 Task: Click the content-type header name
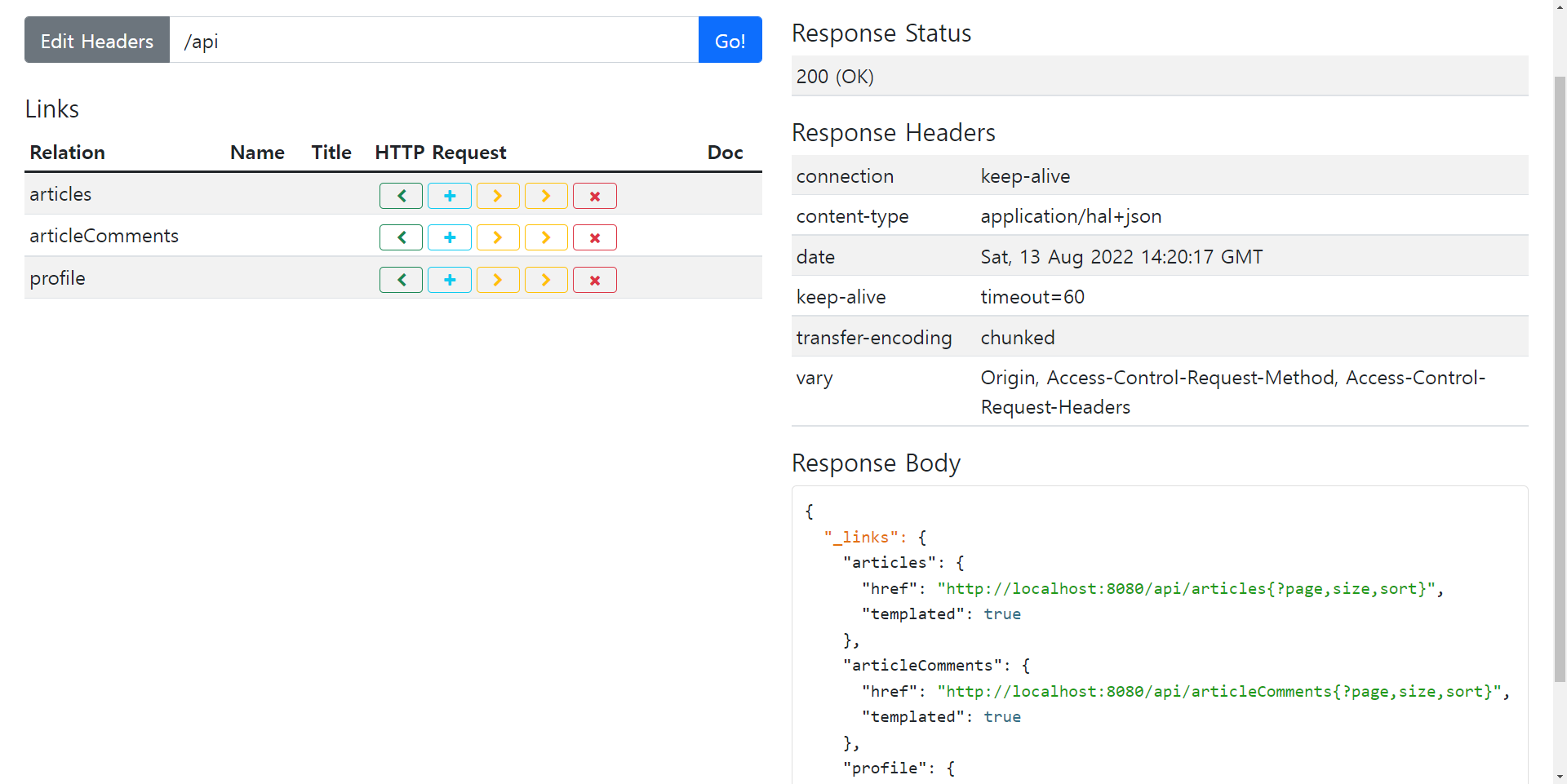[x=852, y=216]
